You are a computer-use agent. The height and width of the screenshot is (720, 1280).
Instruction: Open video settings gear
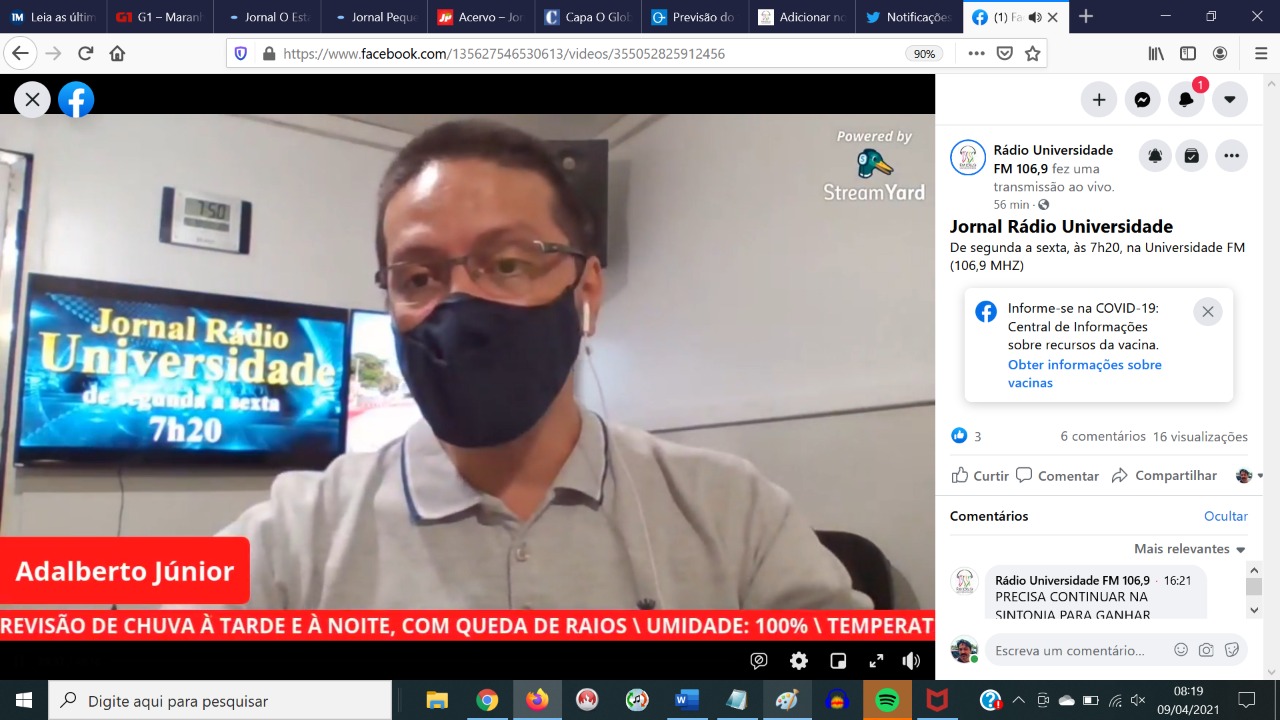click(799, 661)
